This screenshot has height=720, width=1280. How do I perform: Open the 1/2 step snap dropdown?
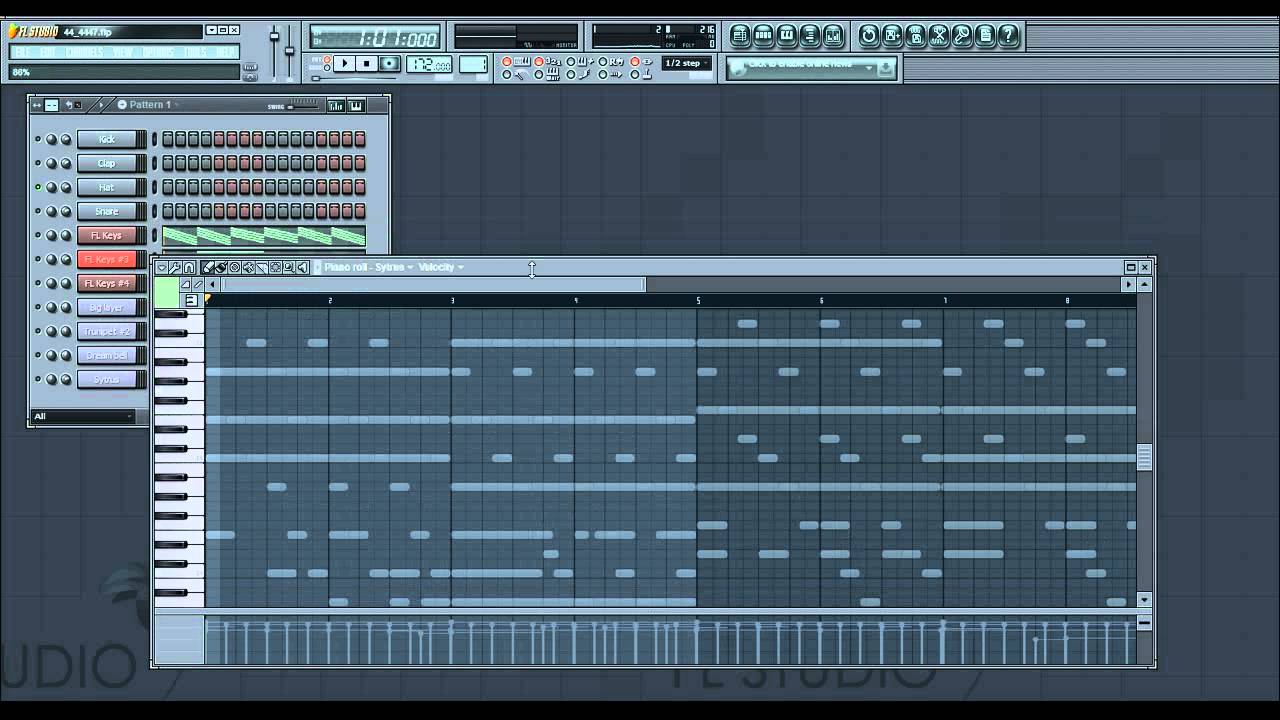(687, 63)
